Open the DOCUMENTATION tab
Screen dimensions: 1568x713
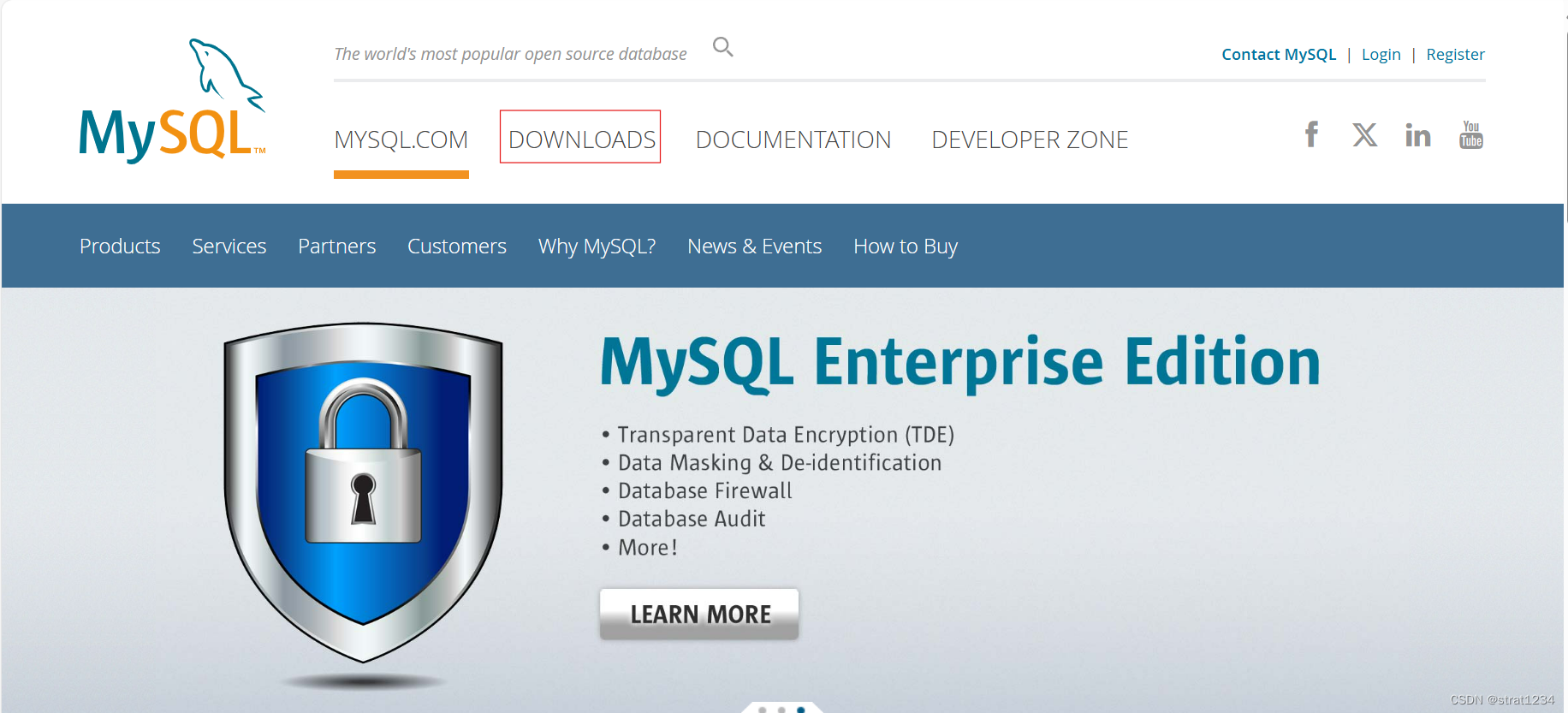(793, 140)
